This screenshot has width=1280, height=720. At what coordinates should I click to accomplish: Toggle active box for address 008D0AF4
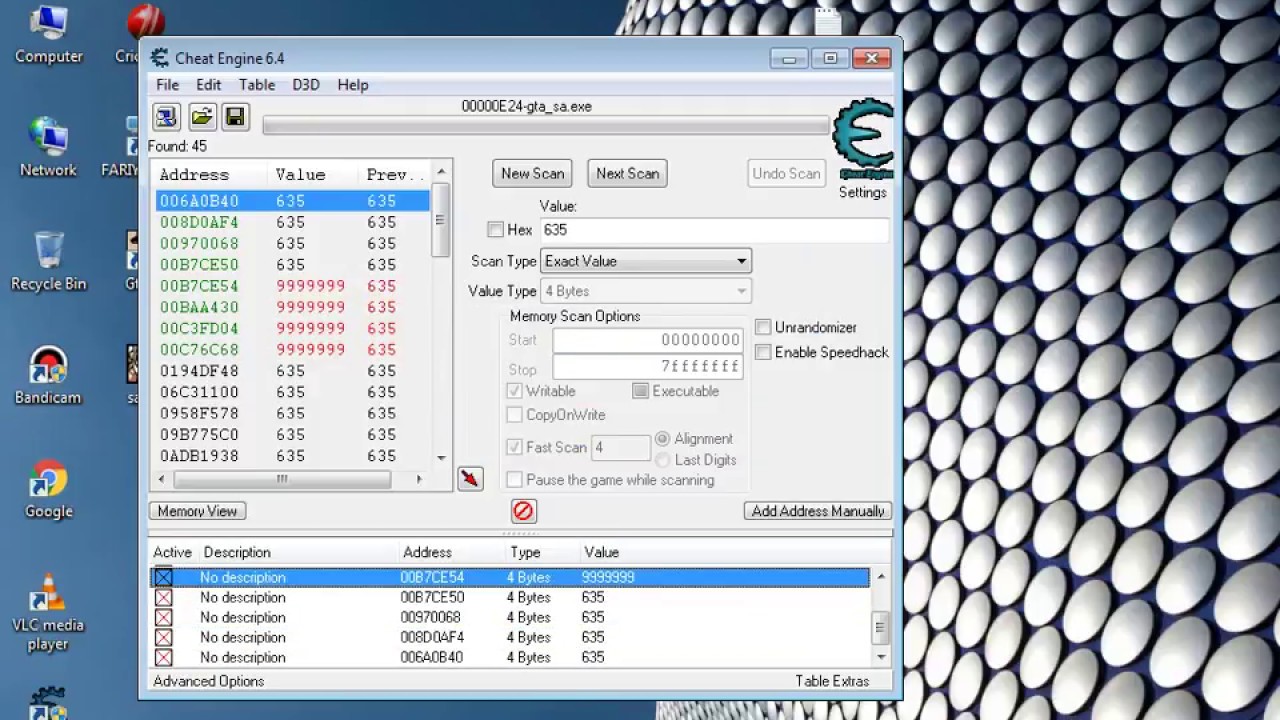pyautogui.click(x=163, y=637)
